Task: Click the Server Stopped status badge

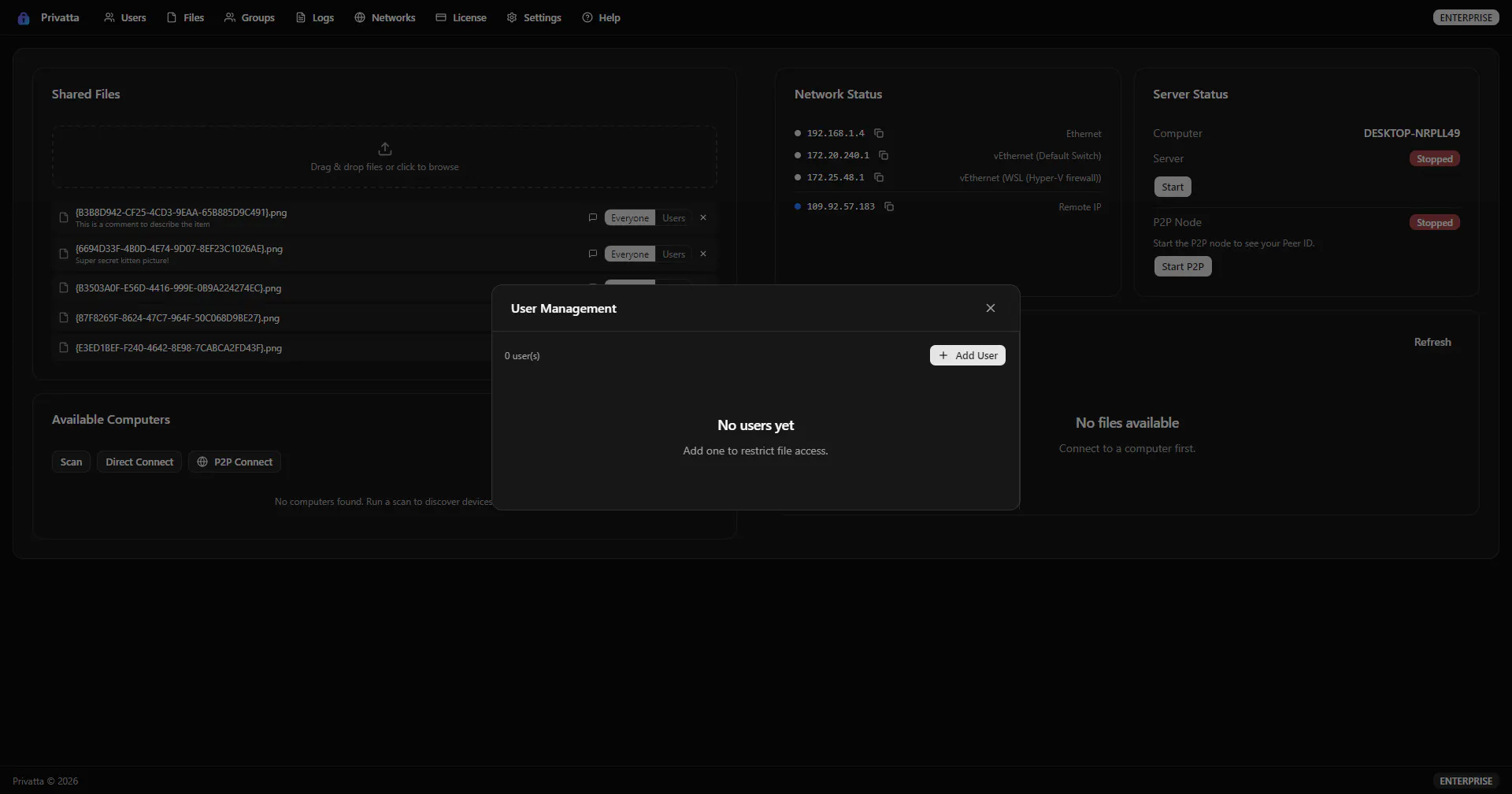Action: [x=1435, y=159]
